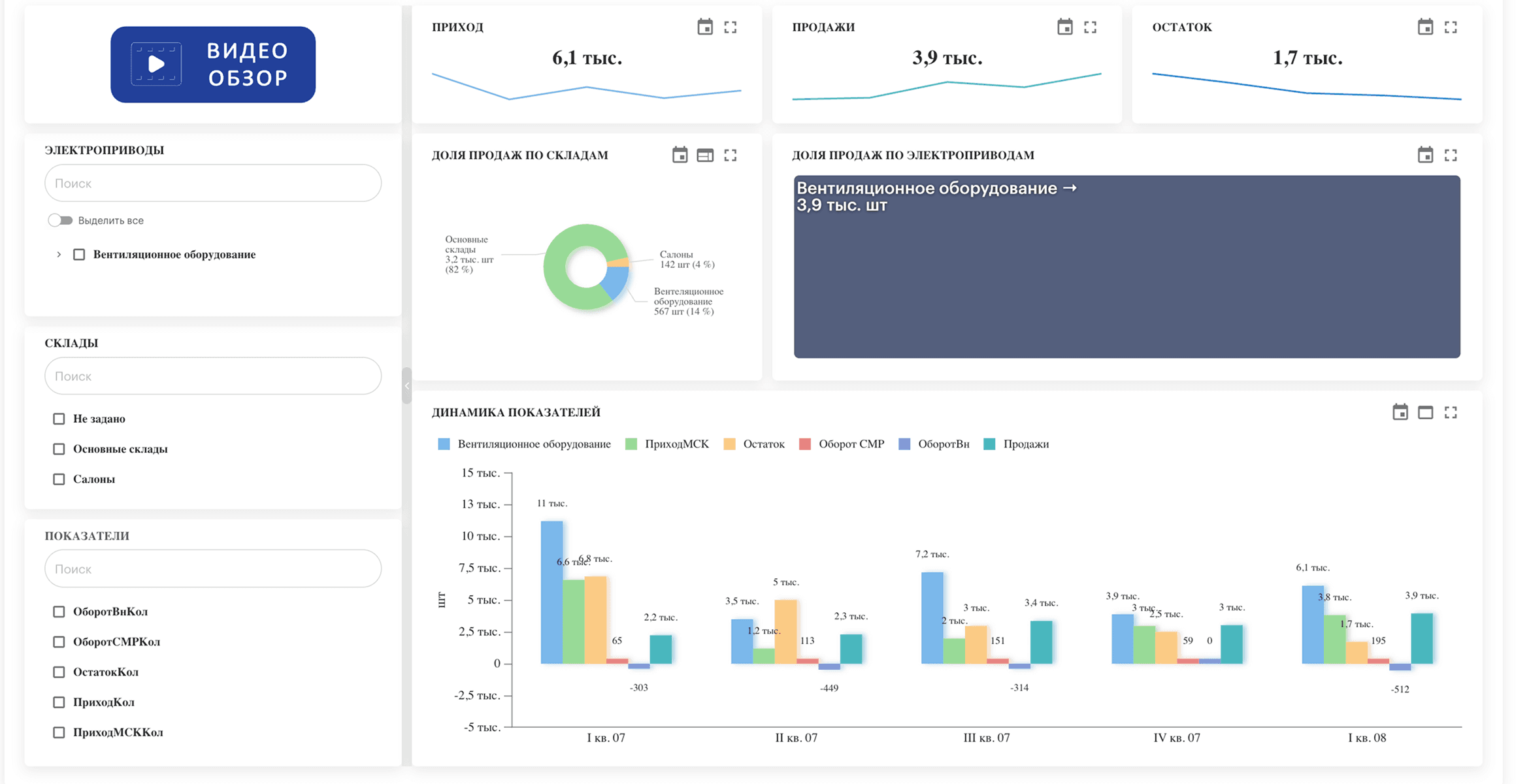Click the СКЛАДЫ search field
The height and width of the screenshot is (784, 1529).
click(x=213, y=376)
